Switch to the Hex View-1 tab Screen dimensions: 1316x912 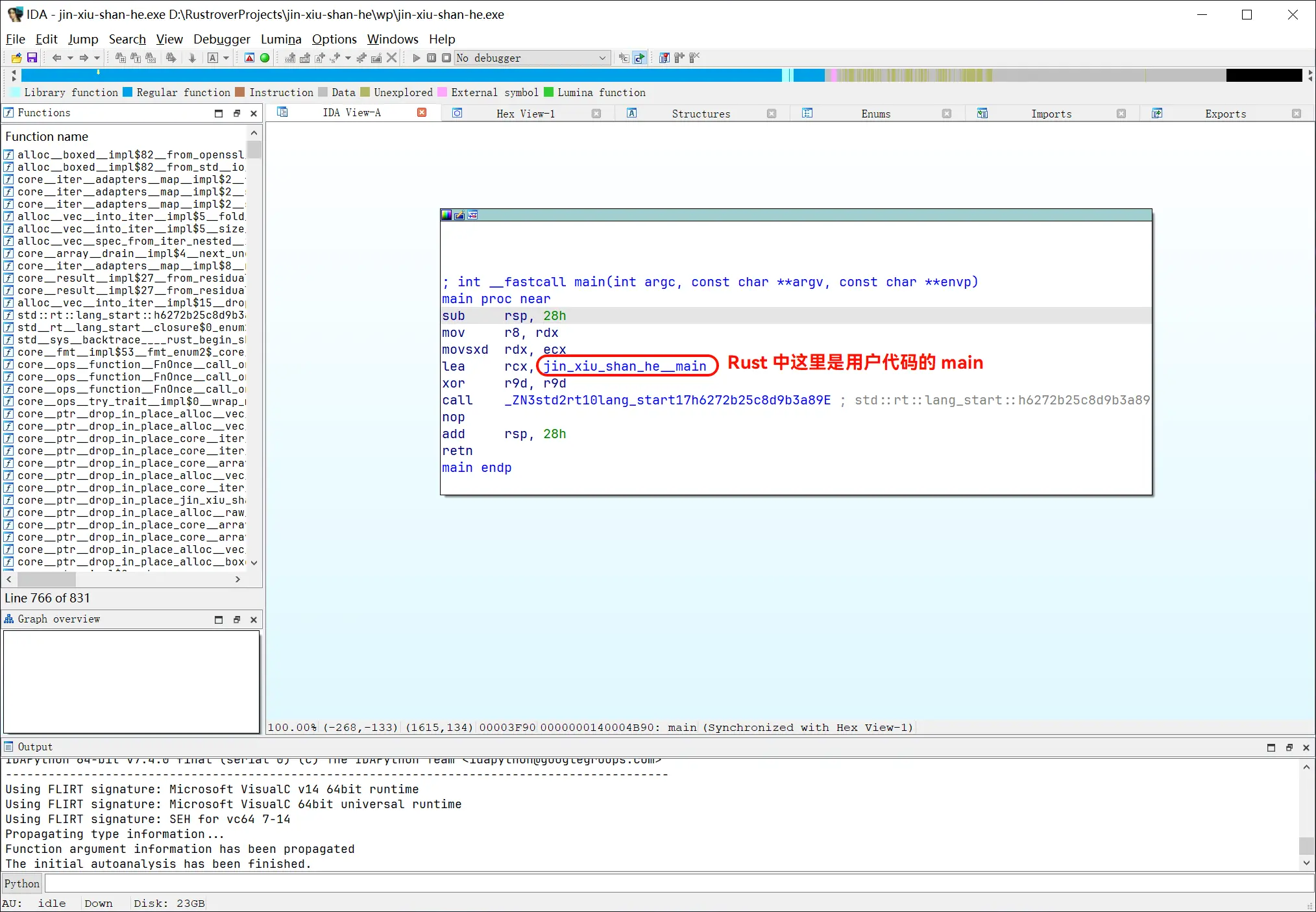[525, 114]
